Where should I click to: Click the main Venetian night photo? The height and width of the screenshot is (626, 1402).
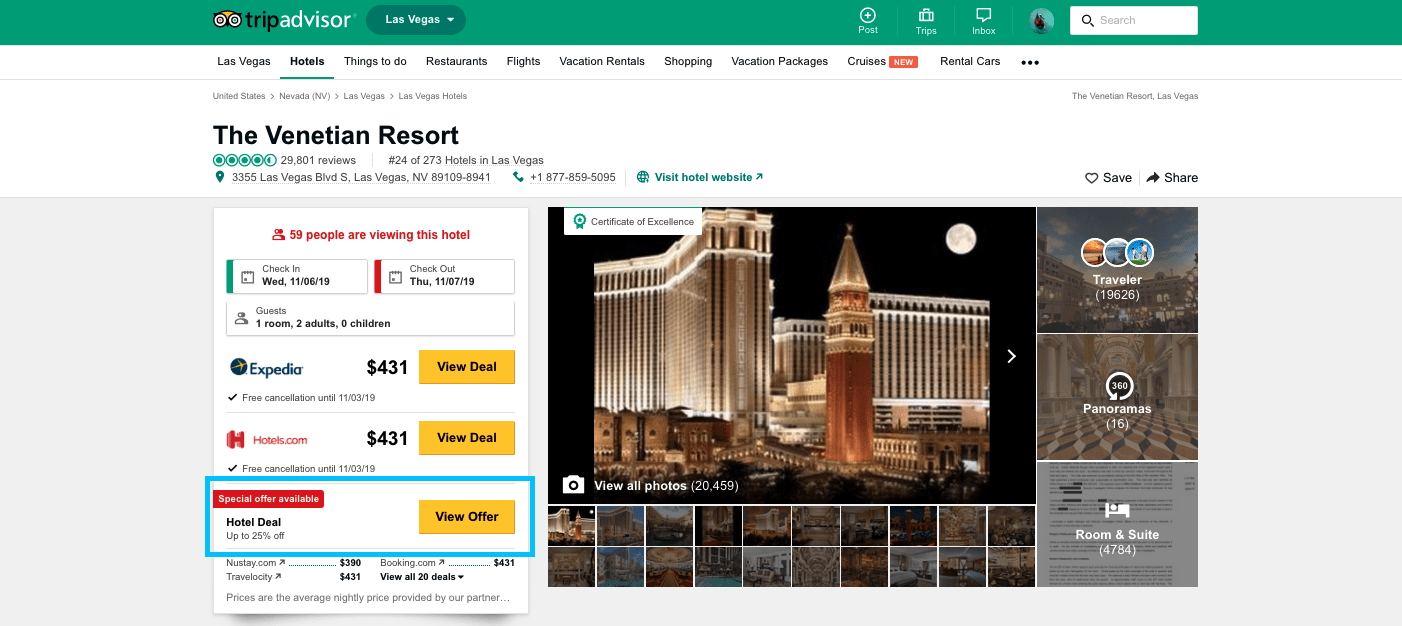[x=791, y=355]
